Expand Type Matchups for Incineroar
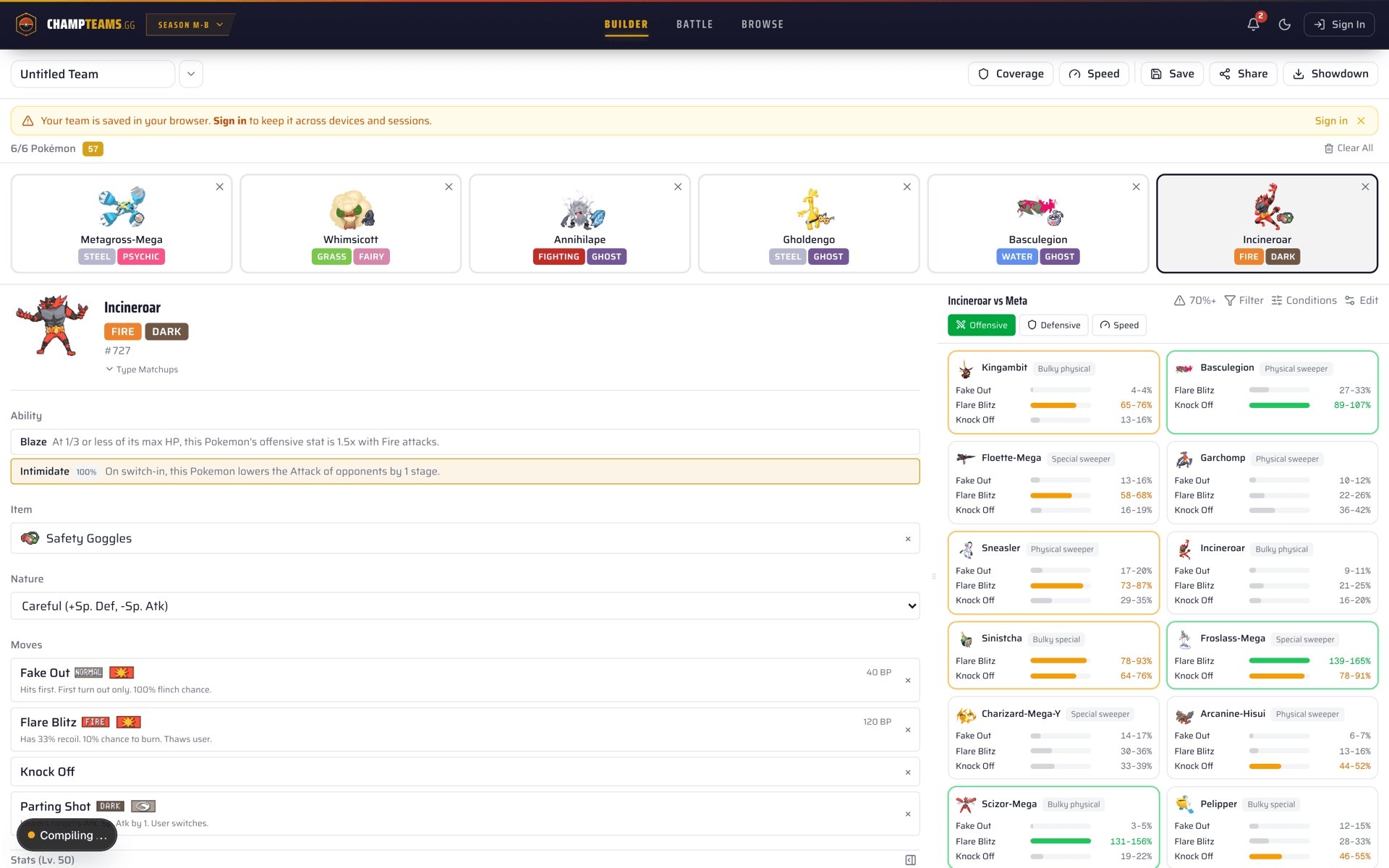1389x868 pixels. pyautogui.click(x=142, y=370)
